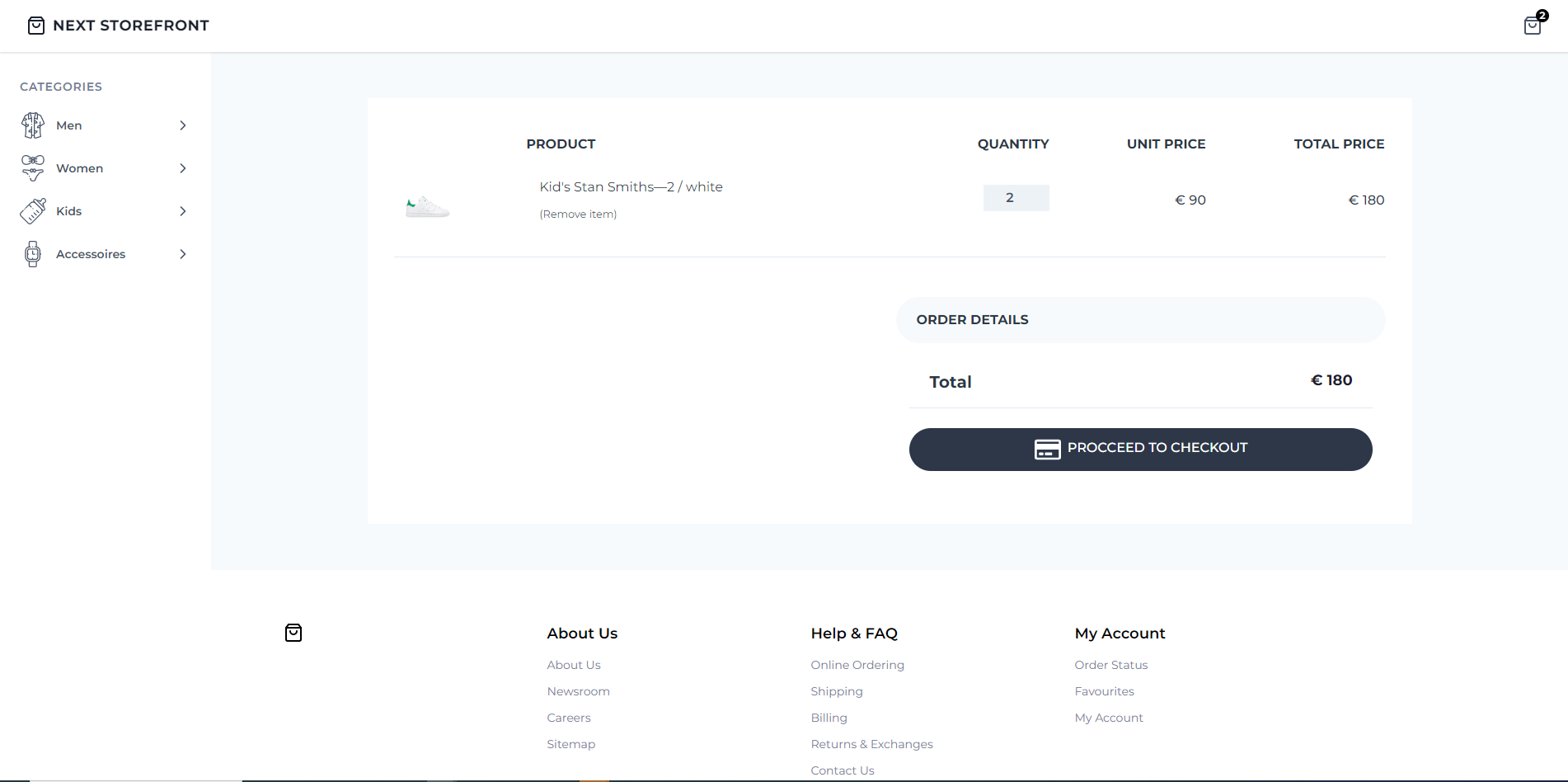Click the order Total amount € 180
Image resolution: width=1568 pixels, height=782 pixels.
click(x=1331, y=380)
